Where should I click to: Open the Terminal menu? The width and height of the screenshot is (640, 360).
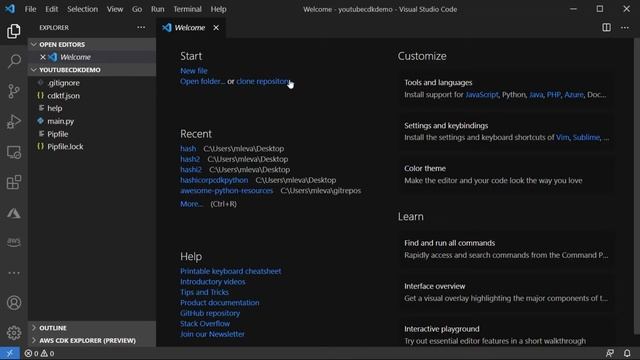tap(187, 9)
